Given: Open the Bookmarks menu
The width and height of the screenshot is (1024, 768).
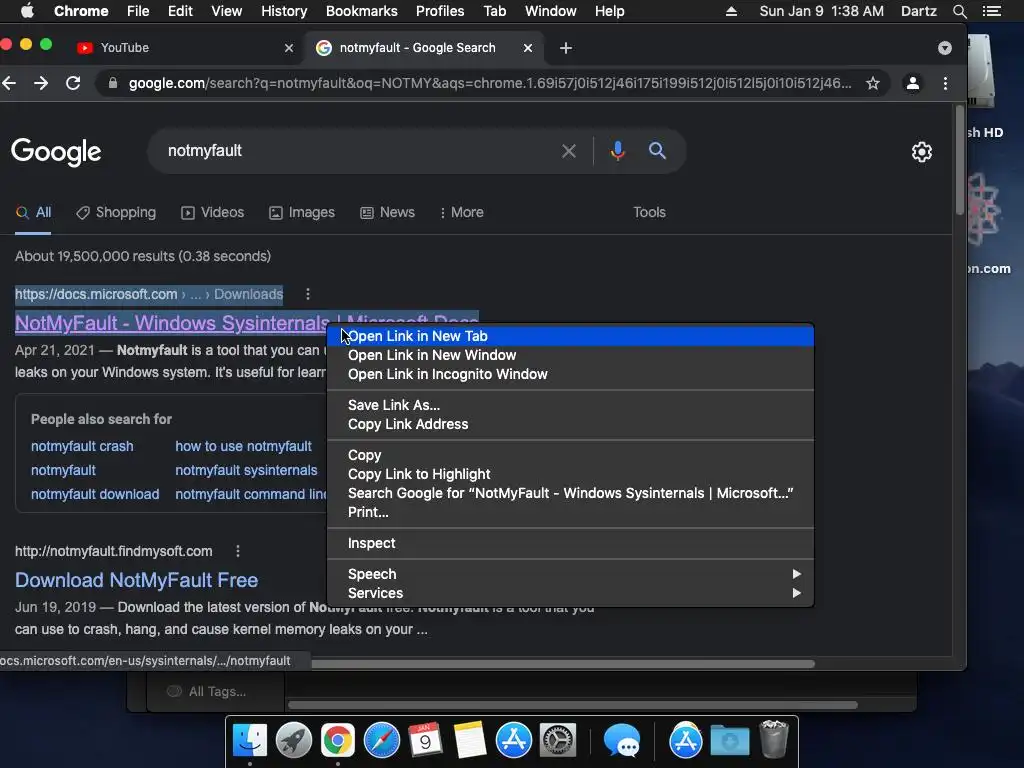Looking at the screenshot, I should [361, 11].
